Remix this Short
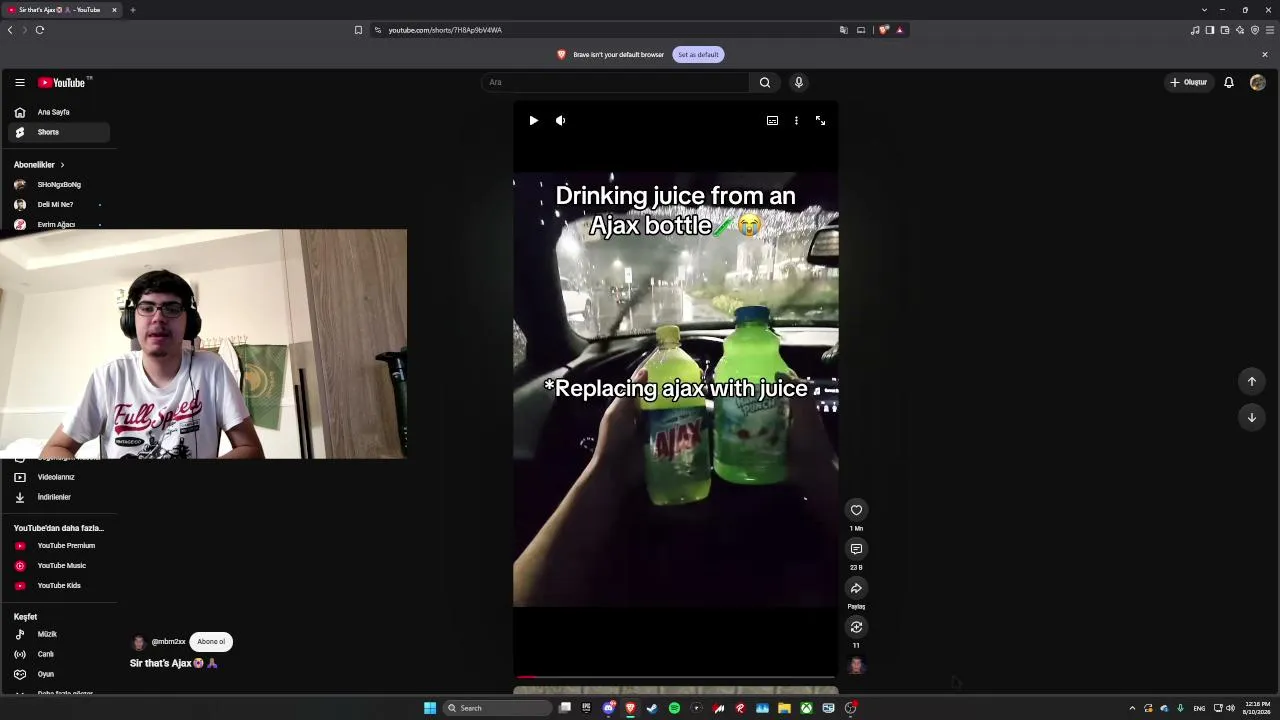 856,627
